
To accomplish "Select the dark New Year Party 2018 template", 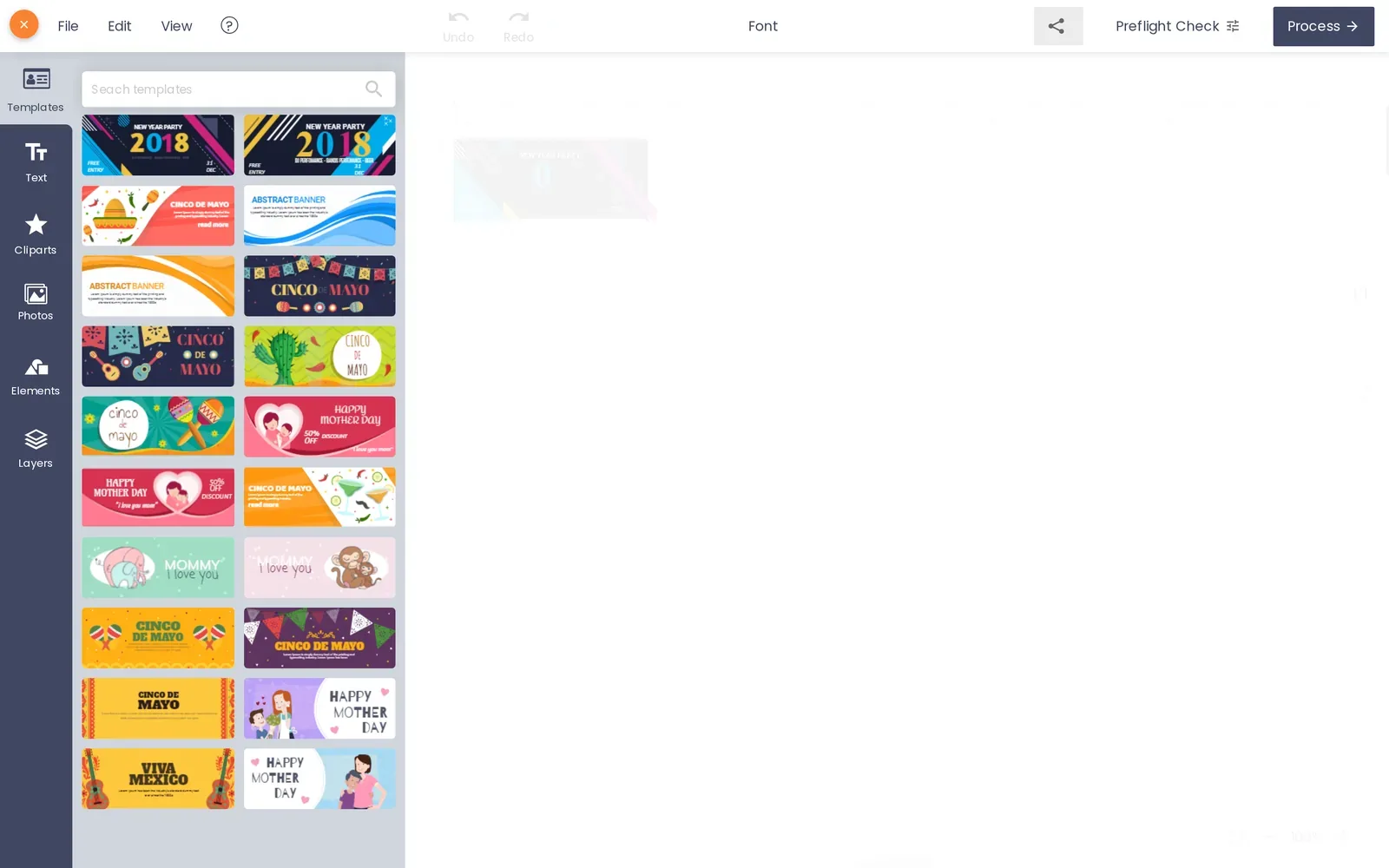I will coord(158,145).
